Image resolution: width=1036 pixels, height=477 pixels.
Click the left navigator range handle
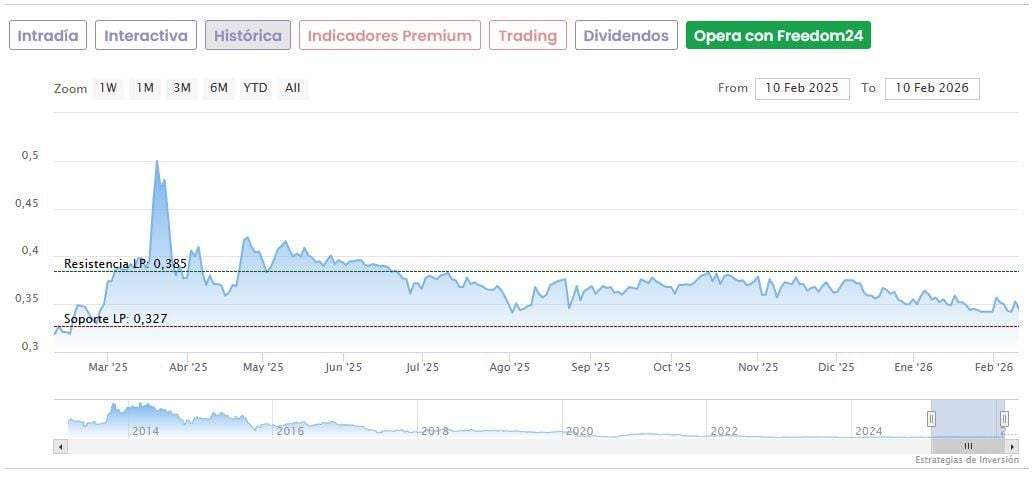point(931,419)
